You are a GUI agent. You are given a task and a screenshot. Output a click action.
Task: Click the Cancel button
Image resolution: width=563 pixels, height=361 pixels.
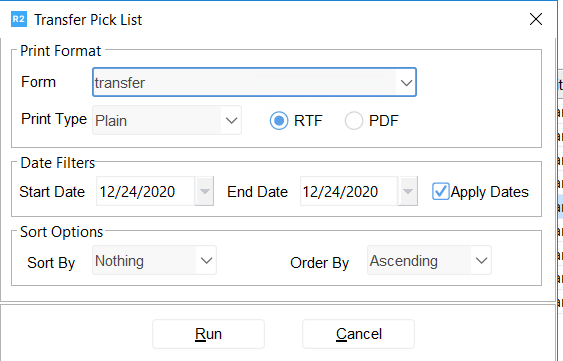click(358, 334)
